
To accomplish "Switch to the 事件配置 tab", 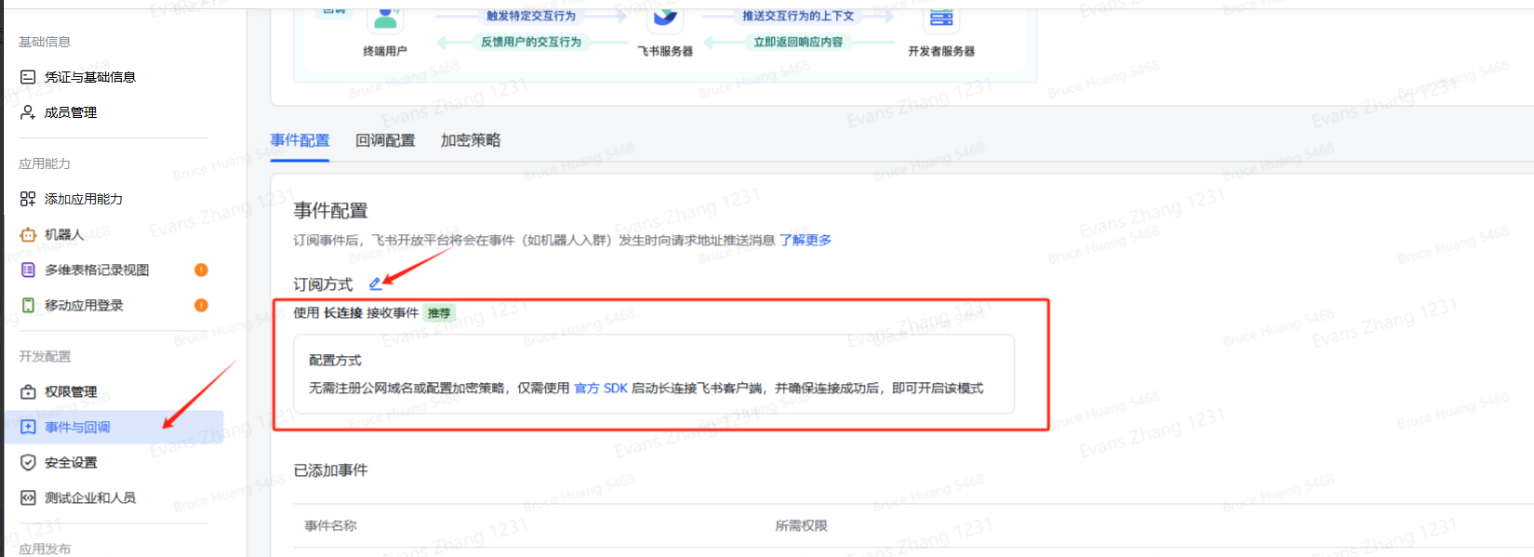I will click(x=300, y=141).
